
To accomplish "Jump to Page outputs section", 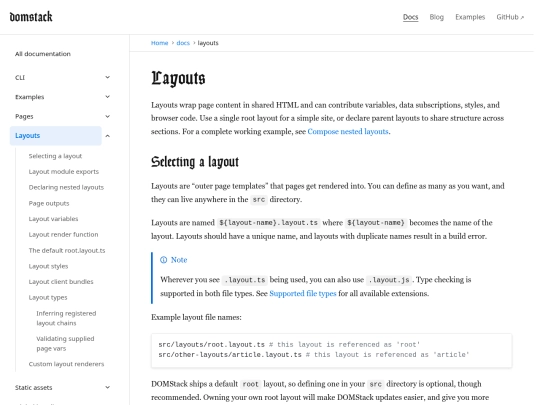I will [49, 203].
